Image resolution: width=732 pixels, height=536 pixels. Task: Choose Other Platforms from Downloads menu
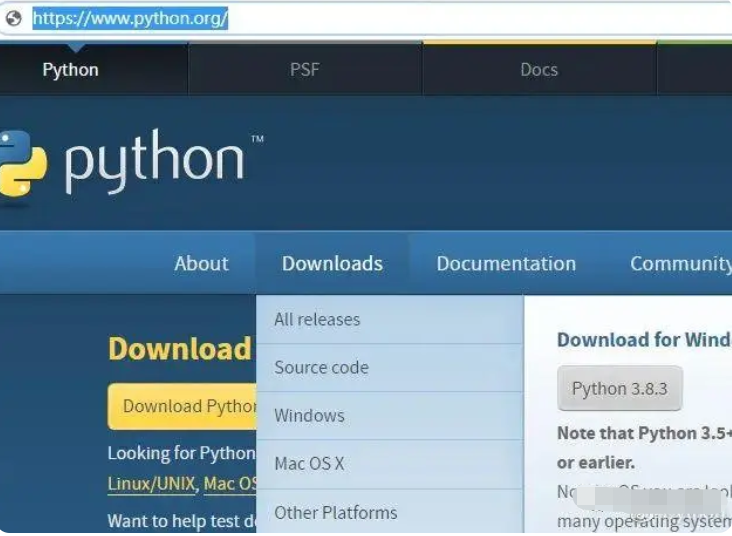point(389,512)
